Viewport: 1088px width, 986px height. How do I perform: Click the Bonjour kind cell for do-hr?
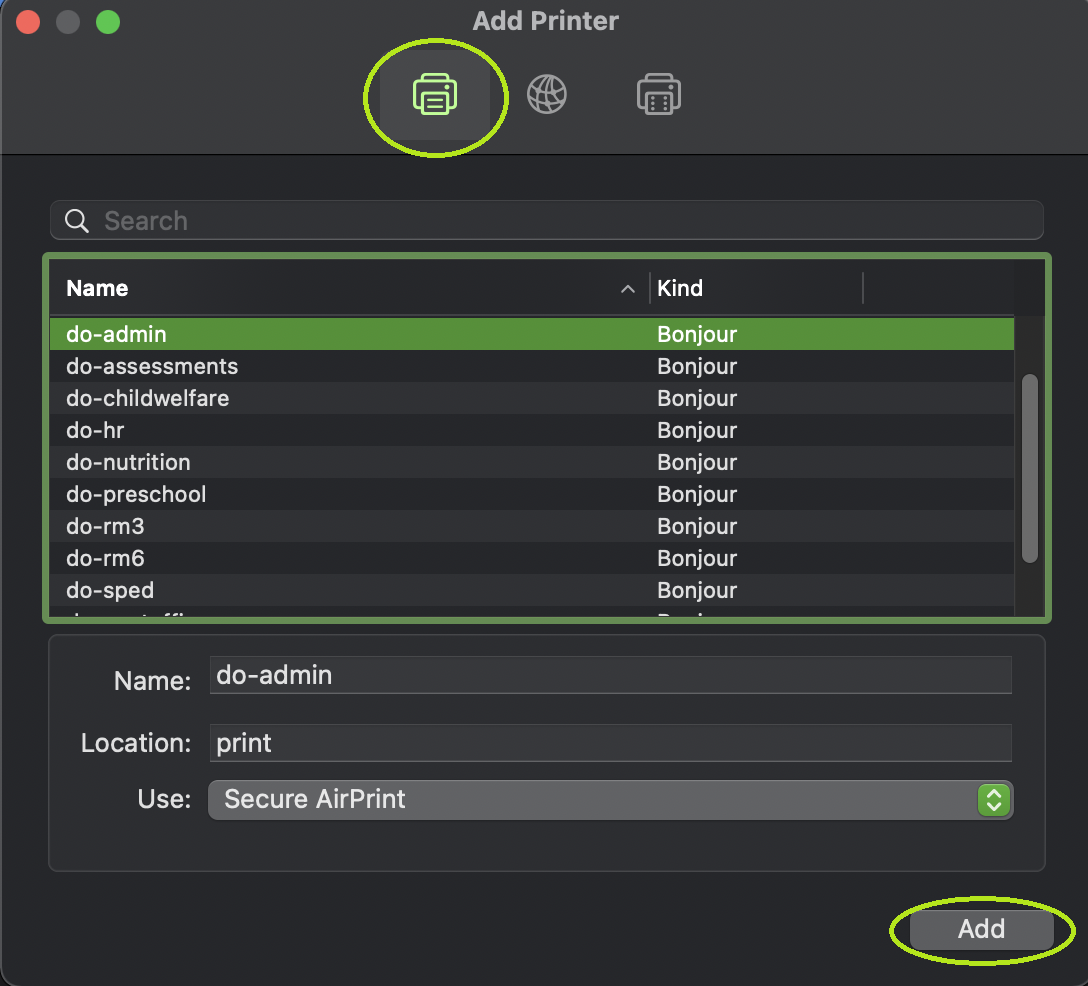[697, 430]
